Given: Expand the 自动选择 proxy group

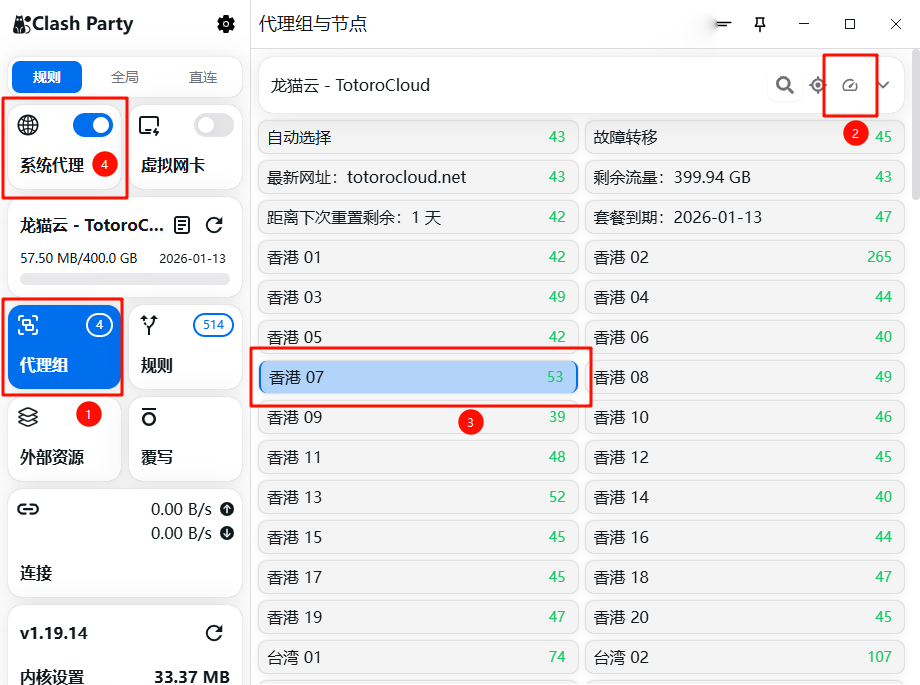Looking at the screenshot, I should tap(417, 137).
